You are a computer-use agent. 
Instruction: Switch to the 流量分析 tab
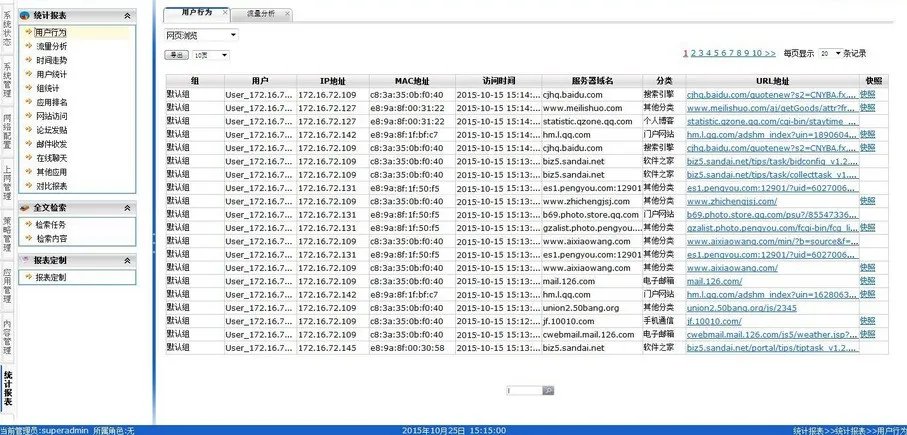tap(260, 12)
